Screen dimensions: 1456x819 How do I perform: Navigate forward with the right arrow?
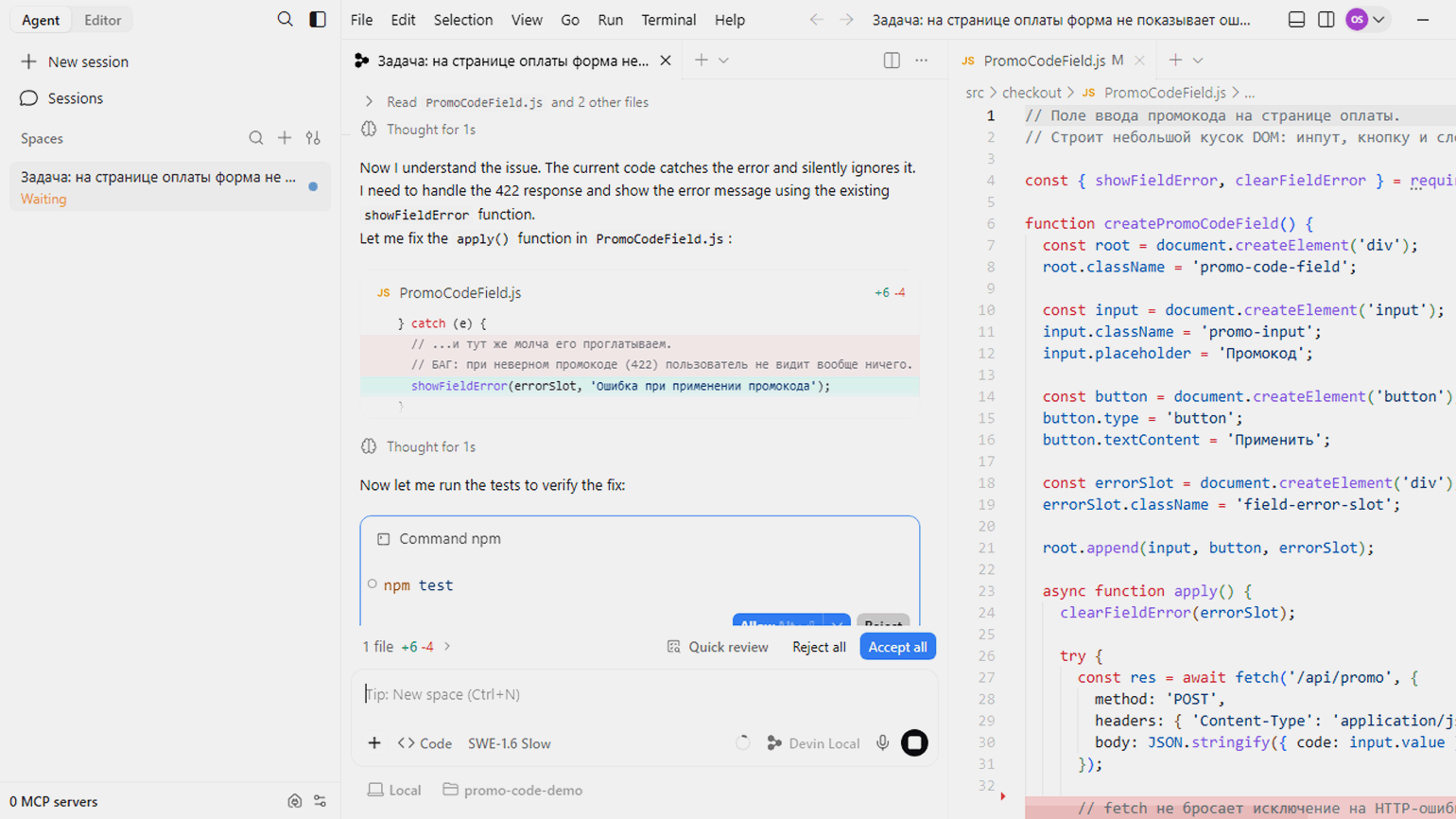point(846,20)
